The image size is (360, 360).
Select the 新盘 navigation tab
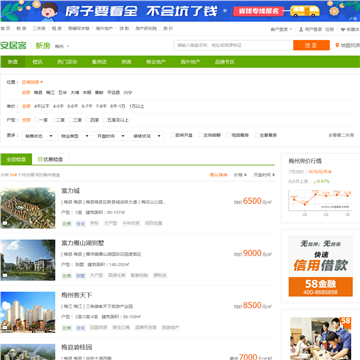click(x=13, y=62)
